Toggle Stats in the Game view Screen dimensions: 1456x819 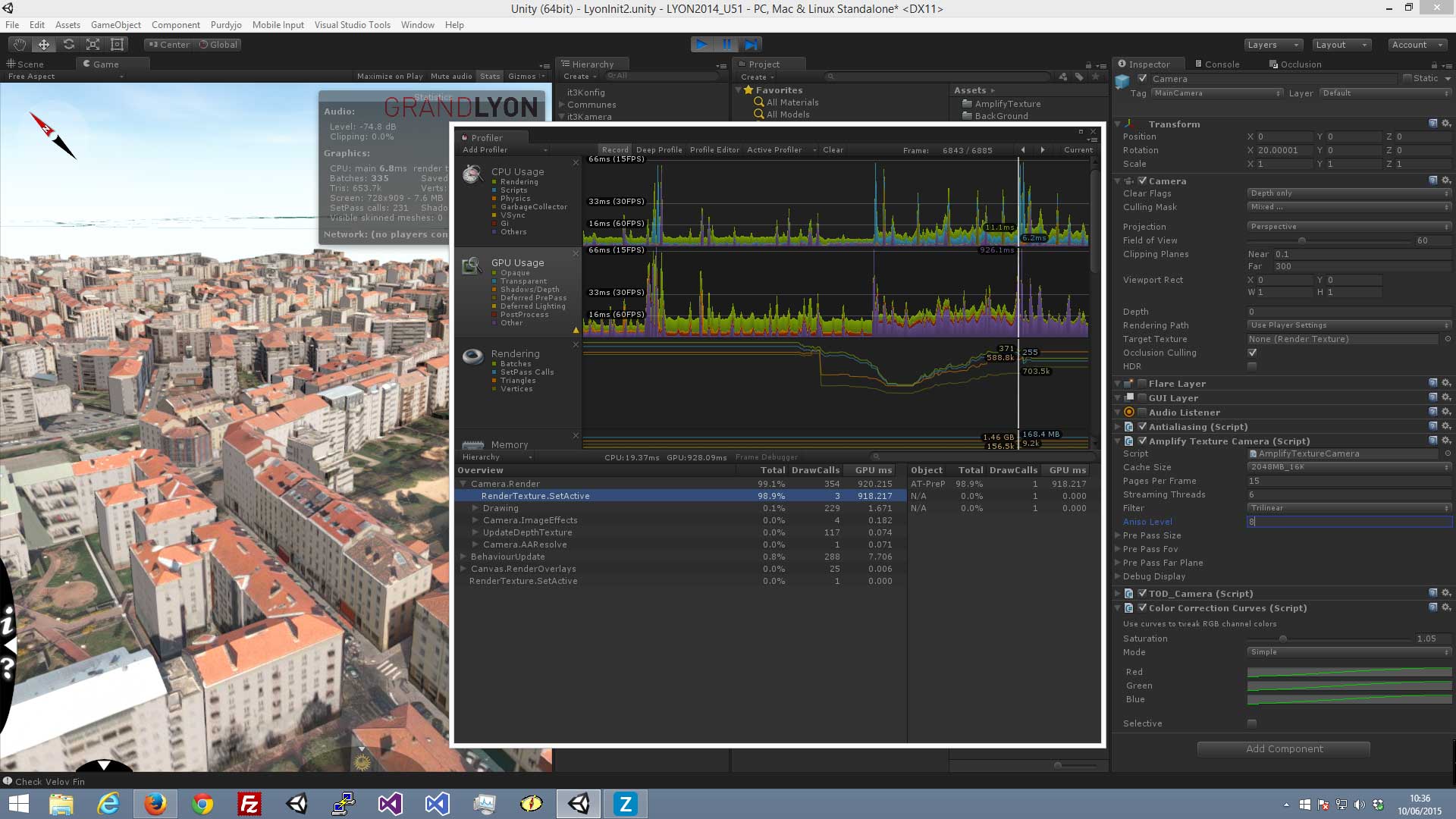click(x=490, y=77)
